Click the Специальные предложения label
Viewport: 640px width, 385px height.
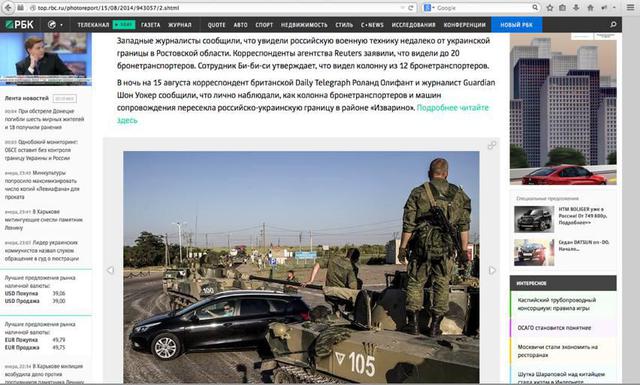coord(547,198)
